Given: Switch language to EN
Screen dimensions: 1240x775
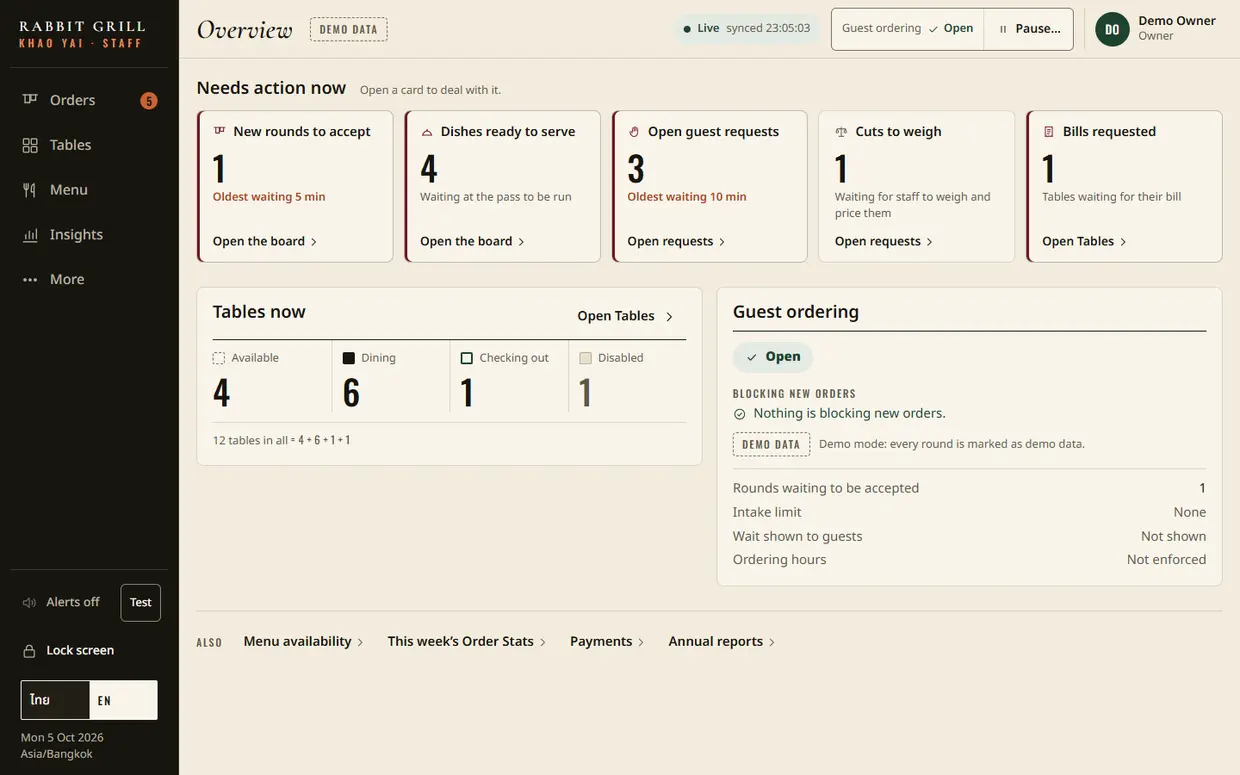Looking at the screenshot, I should coord(123,700).
